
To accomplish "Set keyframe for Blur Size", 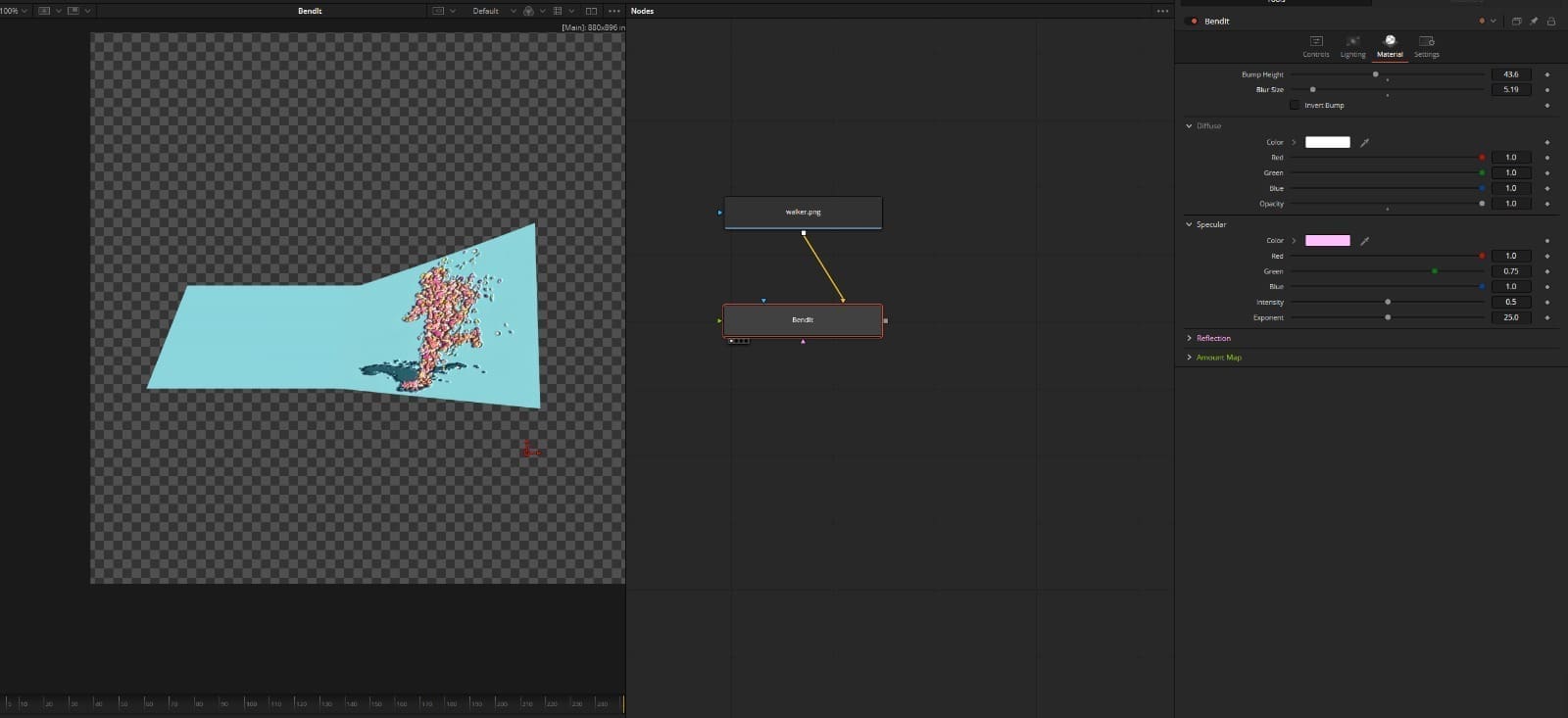I will (1547, 89).
